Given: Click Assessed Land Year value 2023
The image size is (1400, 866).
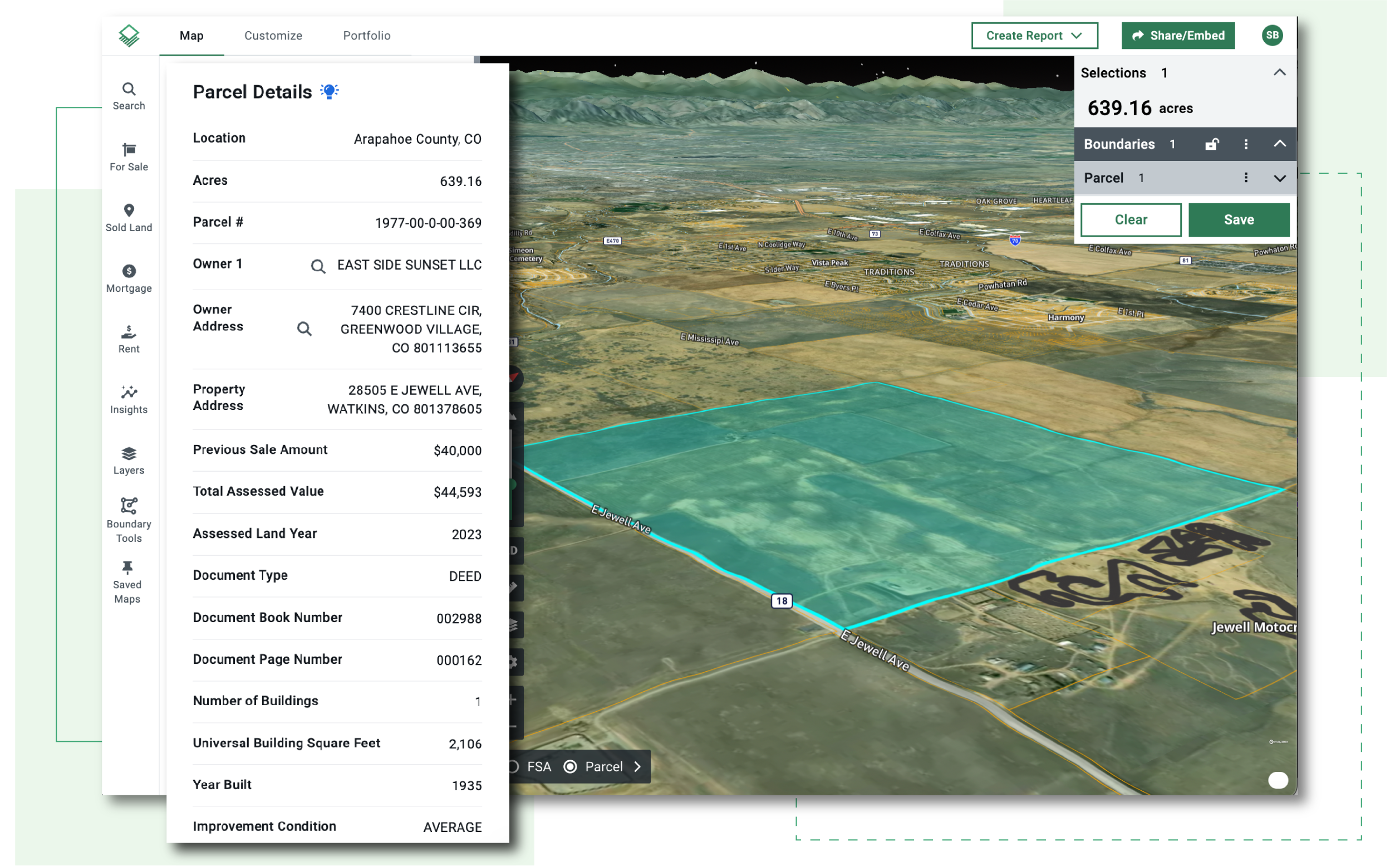Looking at the screenshot, I should 466,535.
